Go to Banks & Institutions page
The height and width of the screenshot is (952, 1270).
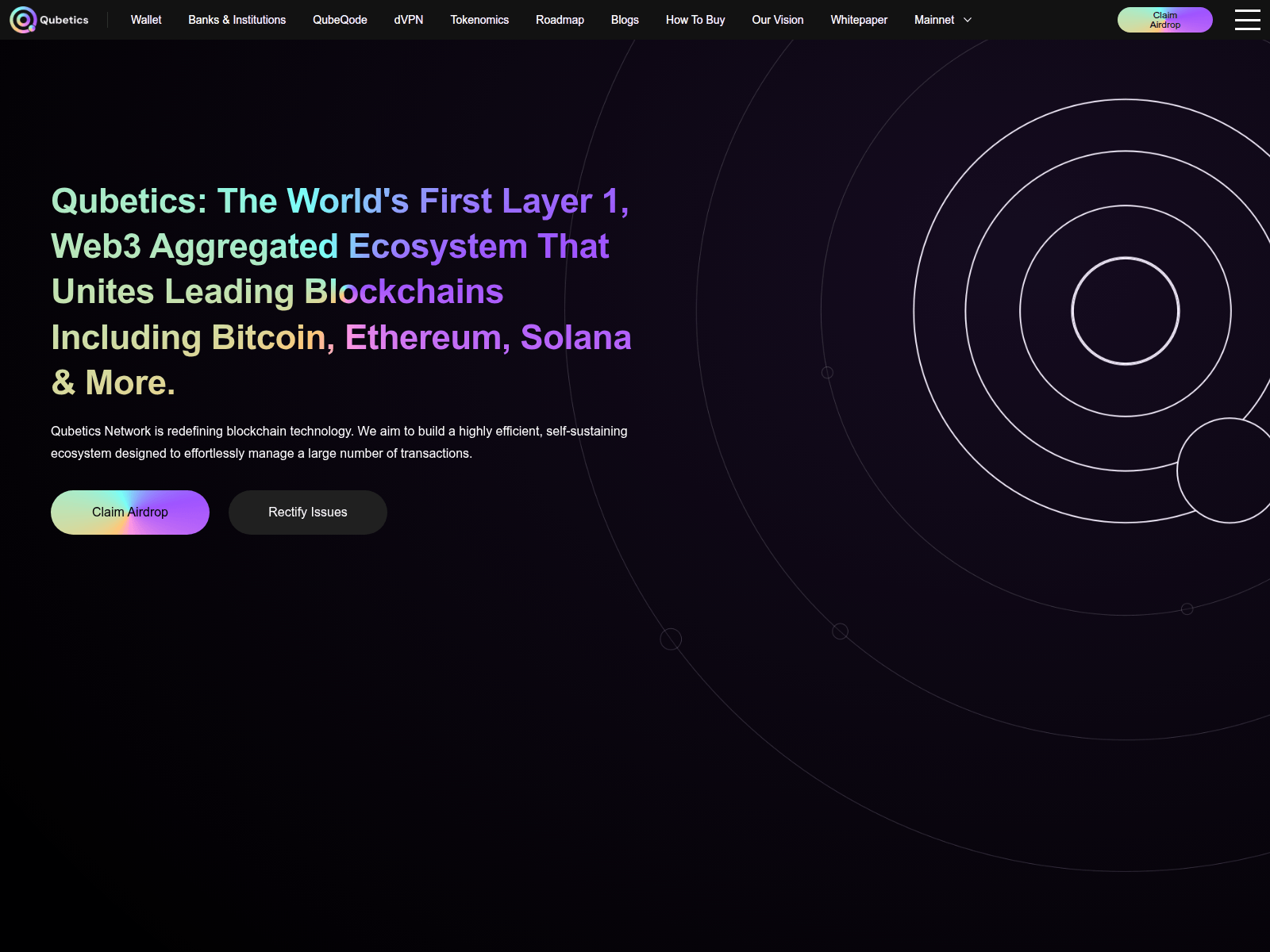(x=237, y=20)
